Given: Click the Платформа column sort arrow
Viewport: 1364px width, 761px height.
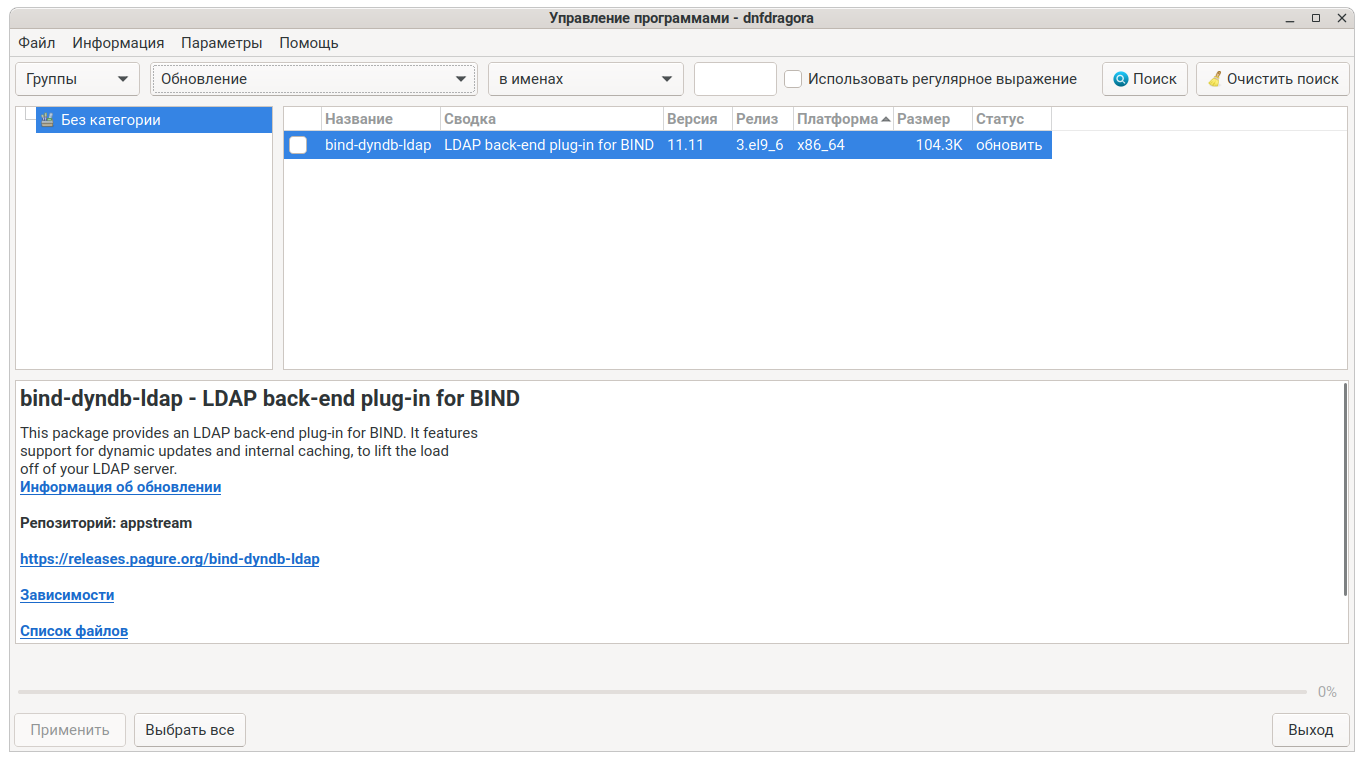Looking at the screenshot, I should [886, 119].
